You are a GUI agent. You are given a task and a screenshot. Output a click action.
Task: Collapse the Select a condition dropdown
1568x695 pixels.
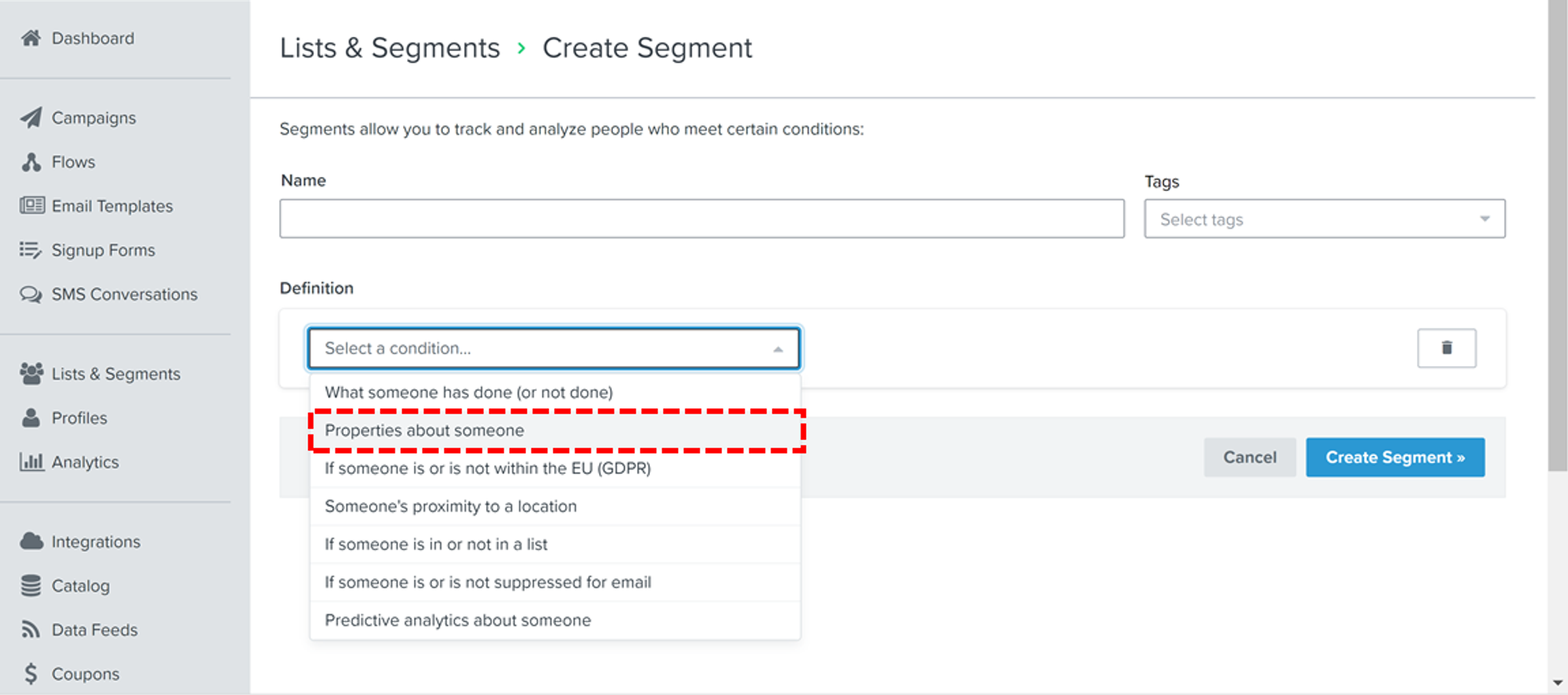(778, 349)
